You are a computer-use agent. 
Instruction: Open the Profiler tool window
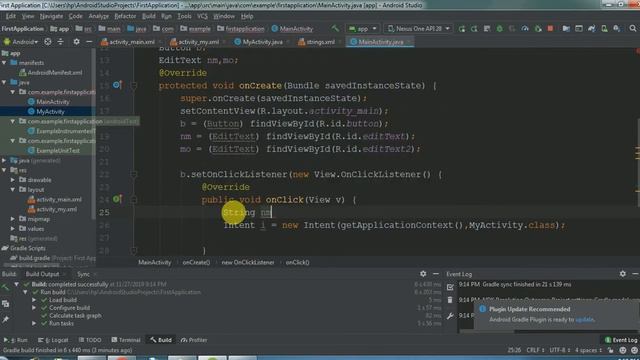tap(194, 340)
